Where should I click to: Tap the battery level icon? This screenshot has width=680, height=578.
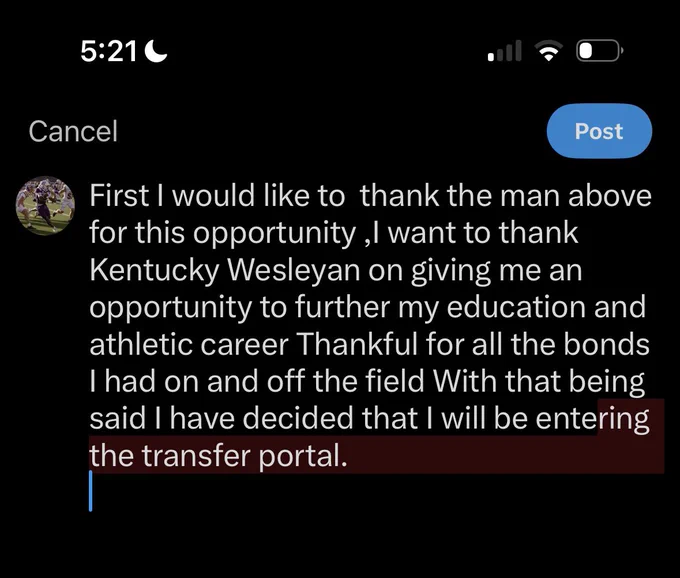599,51
